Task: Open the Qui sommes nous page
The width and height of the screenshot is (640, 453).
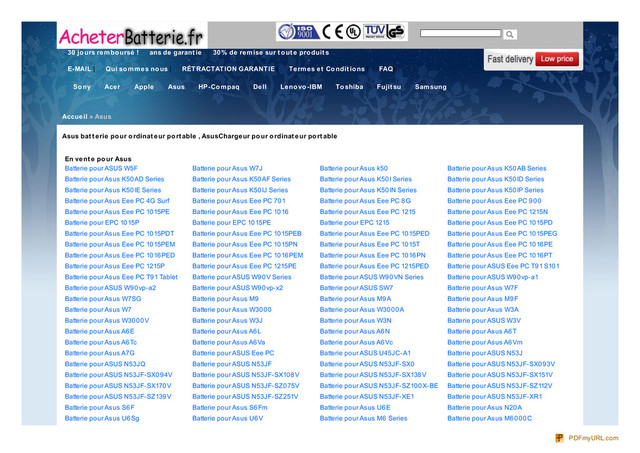Action: click(136, 69)
